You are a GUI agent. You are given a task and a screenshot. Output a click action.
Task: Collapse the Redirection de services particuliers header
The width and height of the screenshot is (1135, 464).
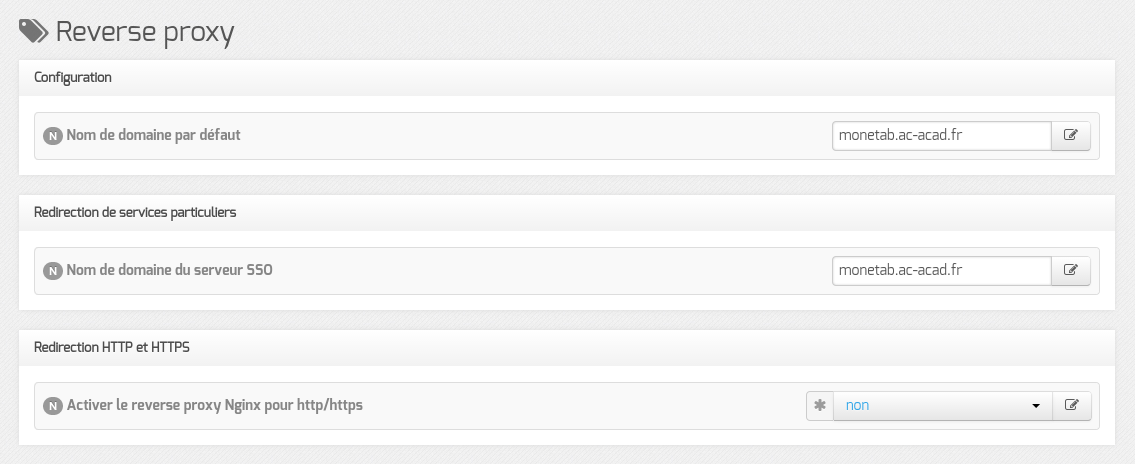pyautogui.click(x=567, y=213)
